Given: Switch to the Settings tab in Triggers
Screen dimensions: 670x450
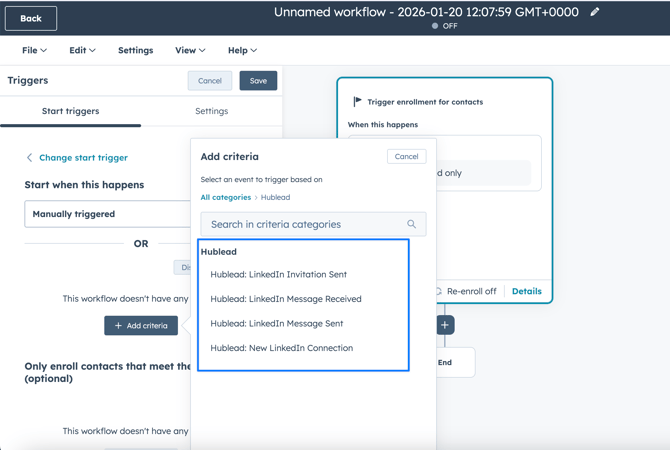Looking at the screenshot, I should pos(211,111).
